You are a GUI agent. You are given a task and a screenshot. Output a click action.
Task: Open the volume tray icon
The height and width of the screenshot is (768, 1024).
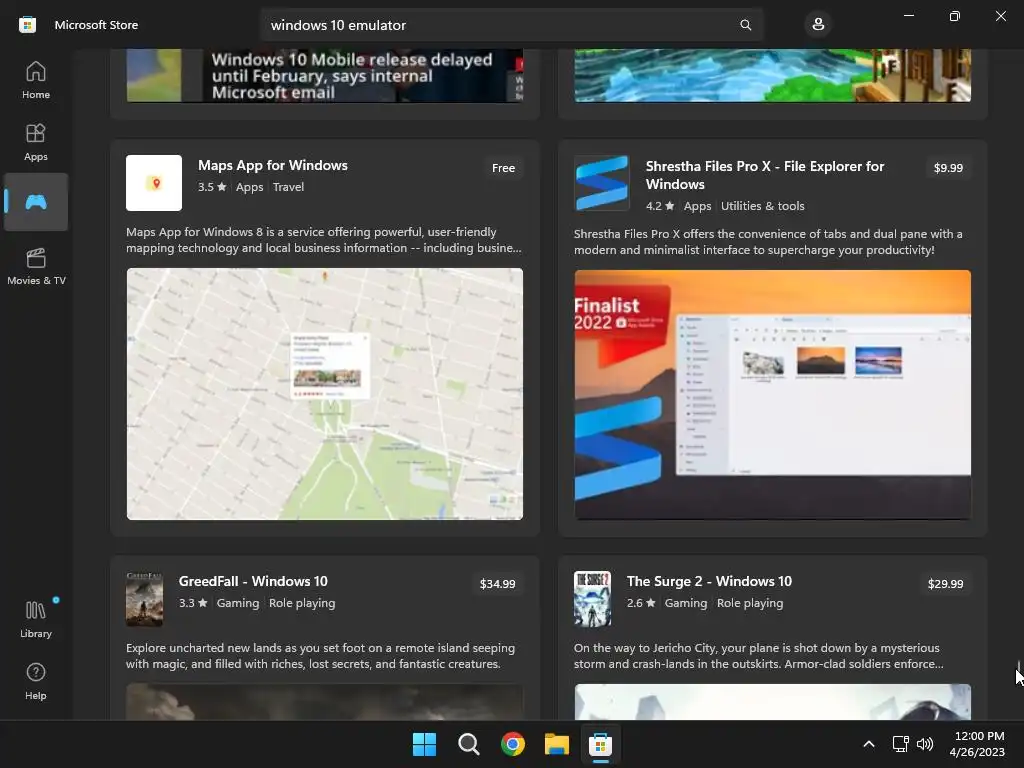[x=925, y=744]
